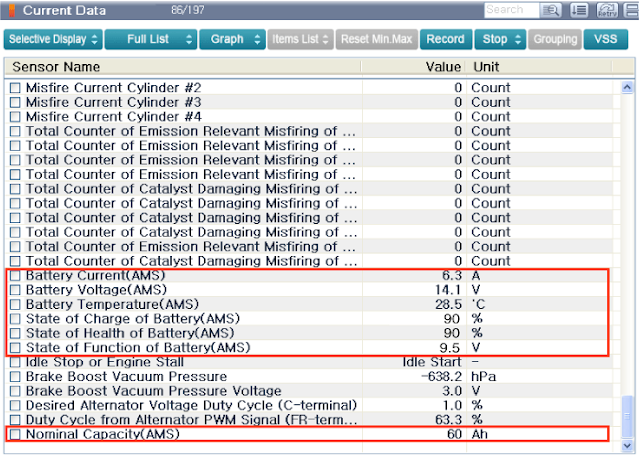
Task: Tick the Nominal Capacity(AMS) checkbox
Action: pos(15,435)
